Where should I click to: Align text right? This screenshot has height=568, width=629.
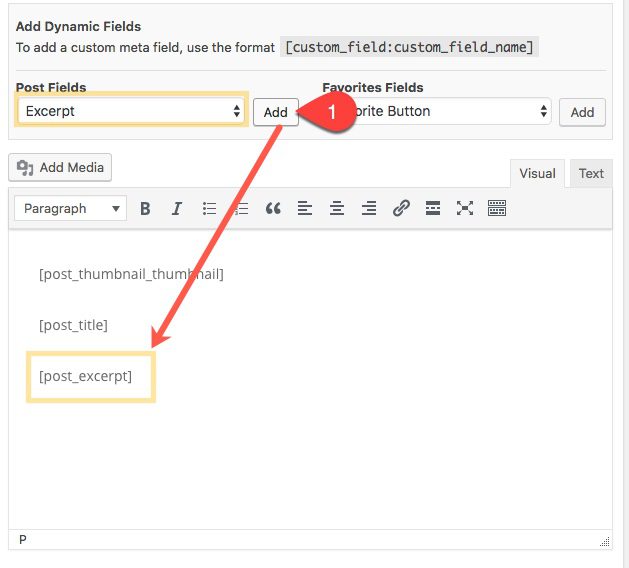pyautogui.click(x=369, y=209)
